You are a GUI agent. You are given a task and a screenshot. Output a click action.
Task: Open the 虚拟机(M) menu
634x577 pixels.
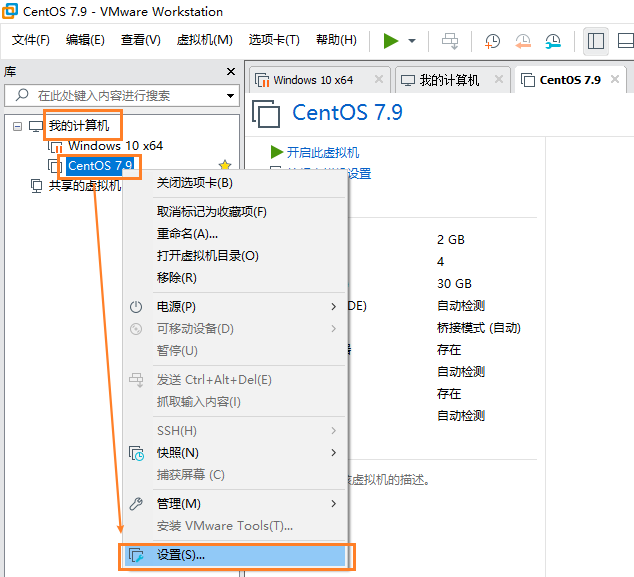(x=205, y=40)
